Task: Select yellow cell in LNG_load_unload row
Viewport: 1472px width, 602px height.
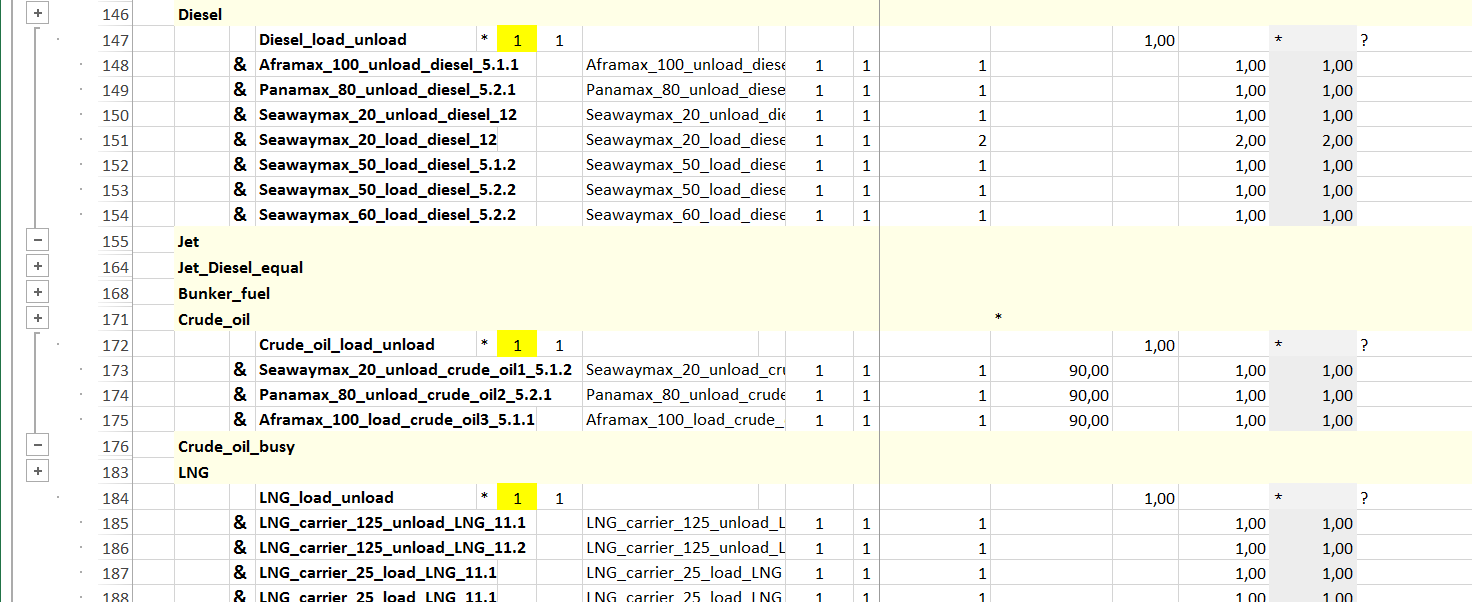Action: coord(517,497)
